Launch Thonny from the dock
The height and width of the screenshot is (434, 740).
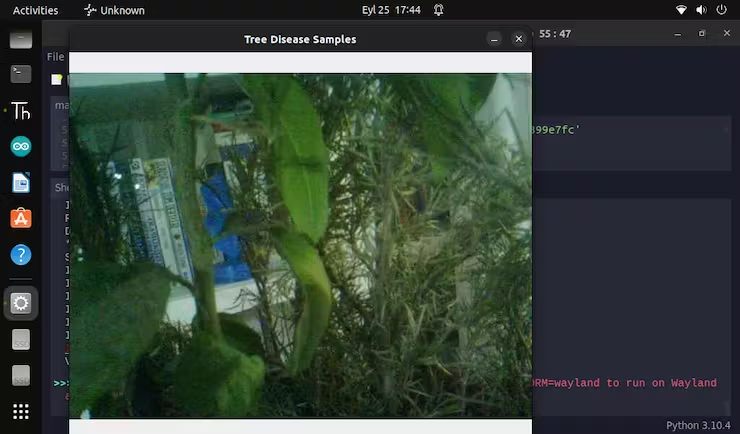[21, 110]
